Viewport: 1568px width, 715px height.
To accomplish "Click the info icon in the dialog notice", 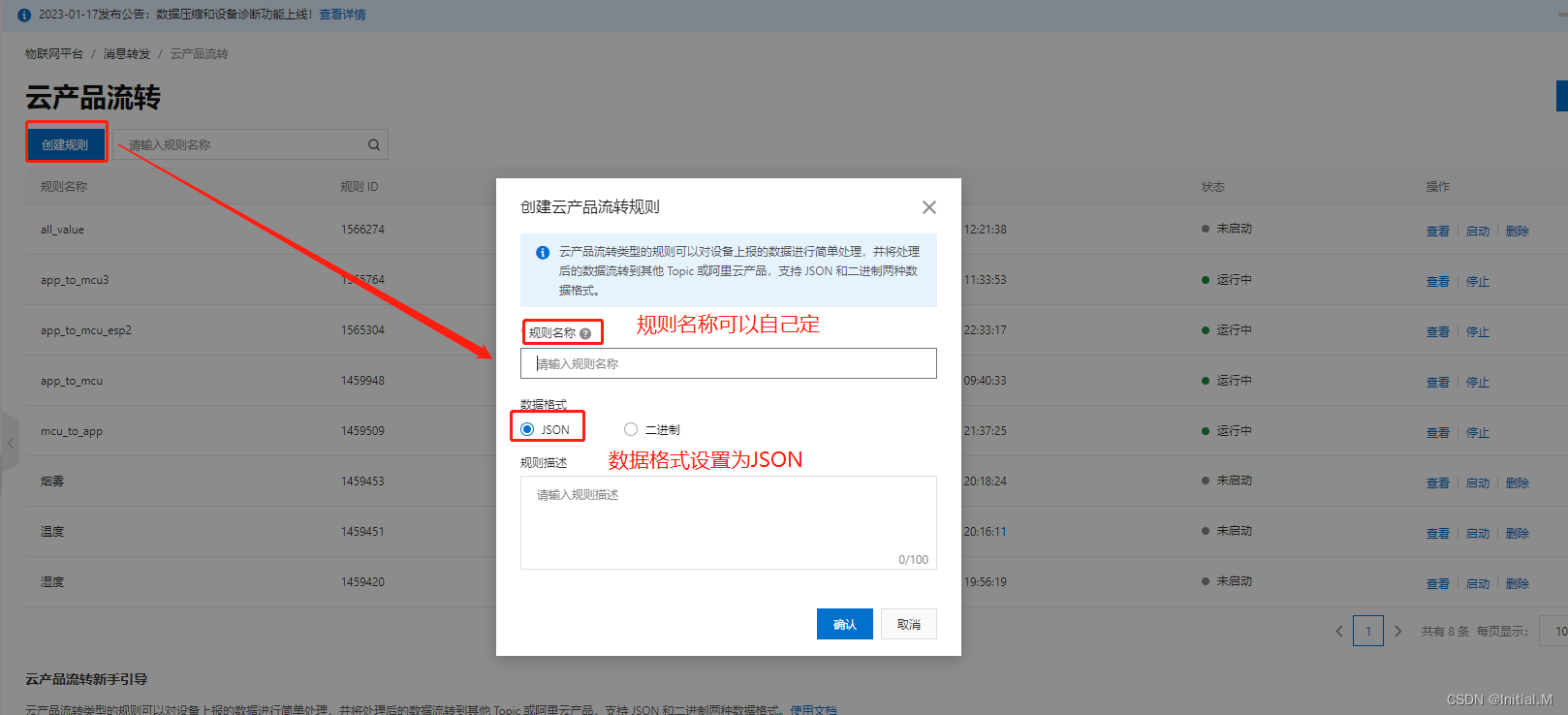I will pos(543,253).
